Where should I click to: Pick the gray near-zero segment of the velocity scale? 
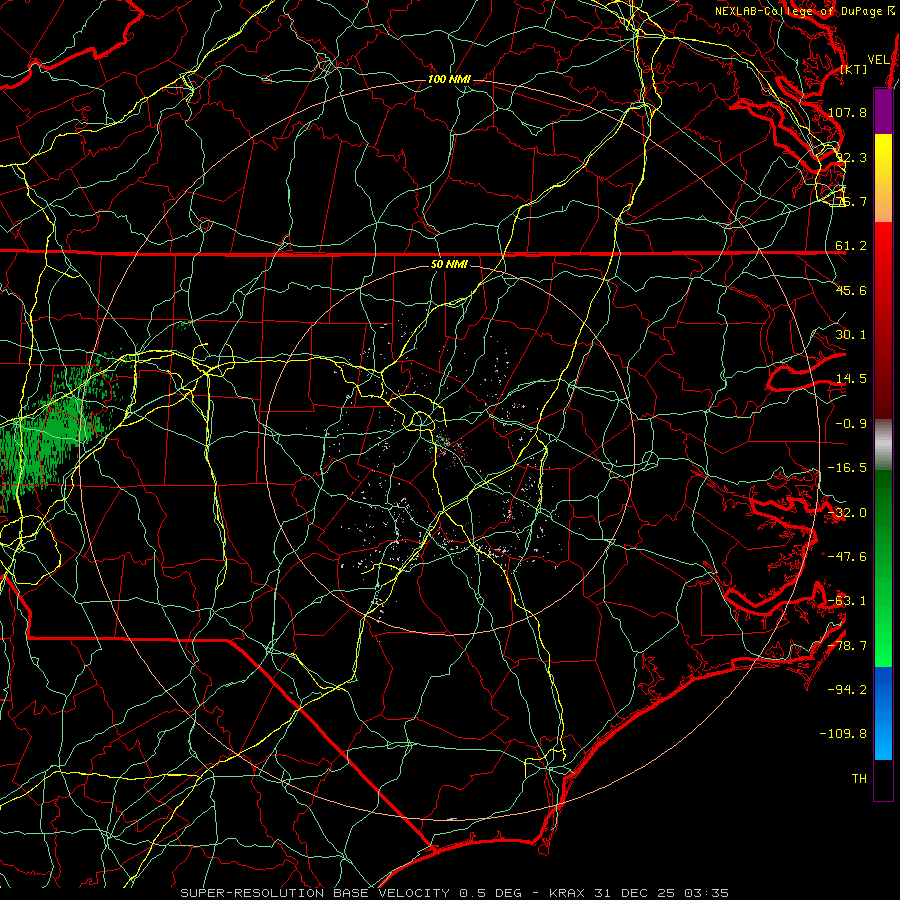(x=883, y=445)
